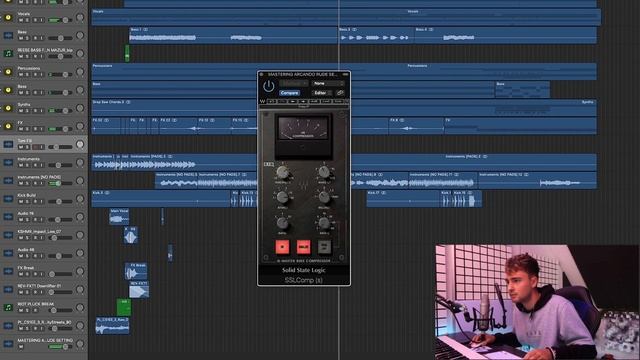Click the FX Break track waveform icon

[x=8, y=271]
